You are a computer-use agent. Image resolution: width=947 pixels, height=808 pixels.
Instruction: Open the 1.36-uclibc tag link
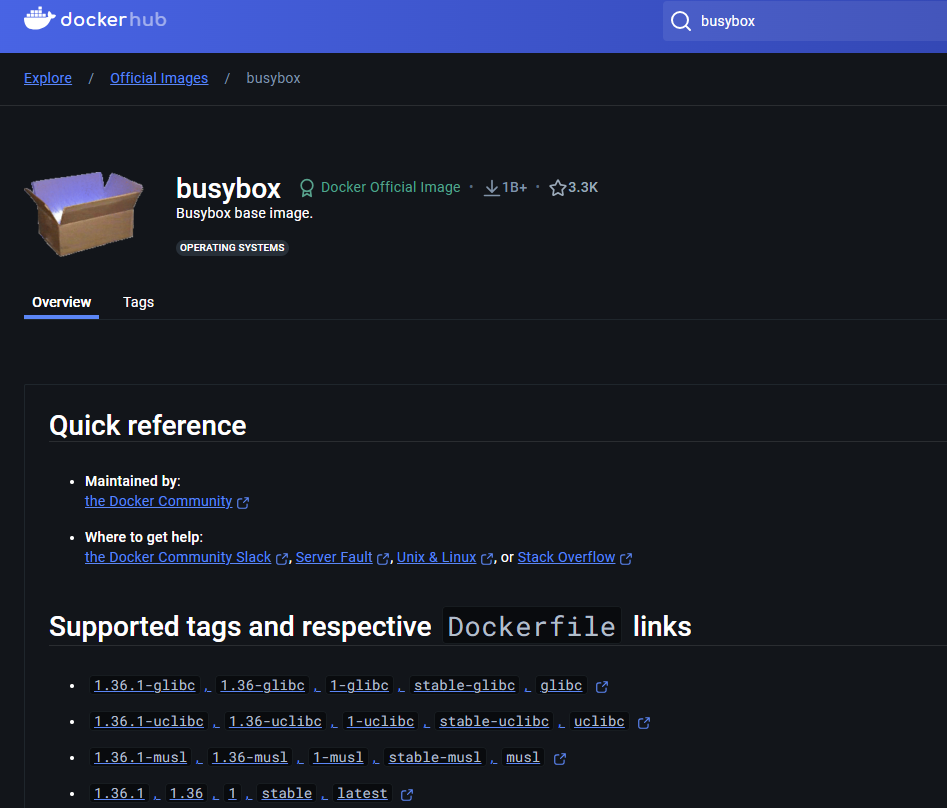(275, 722)
